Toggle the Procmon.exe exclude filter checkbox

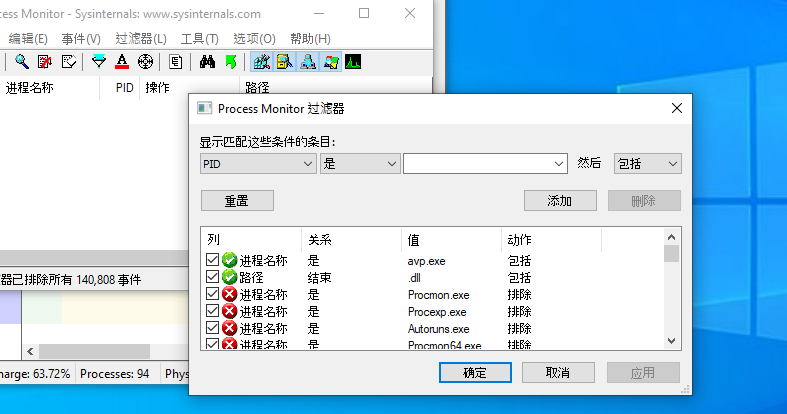point(212,294)
